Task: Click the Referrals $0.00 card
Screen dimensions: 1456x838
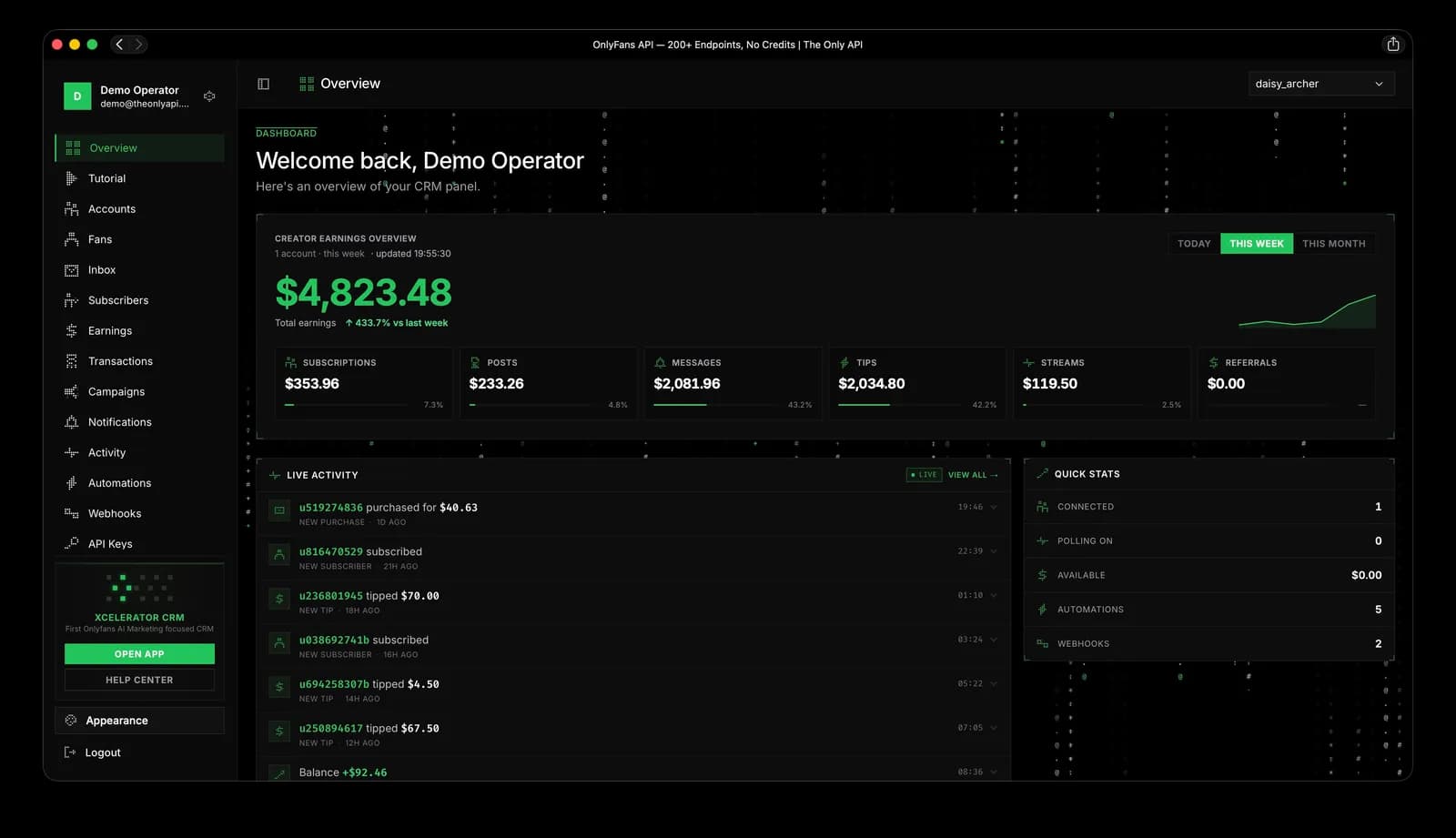Action: point(1287,383)
